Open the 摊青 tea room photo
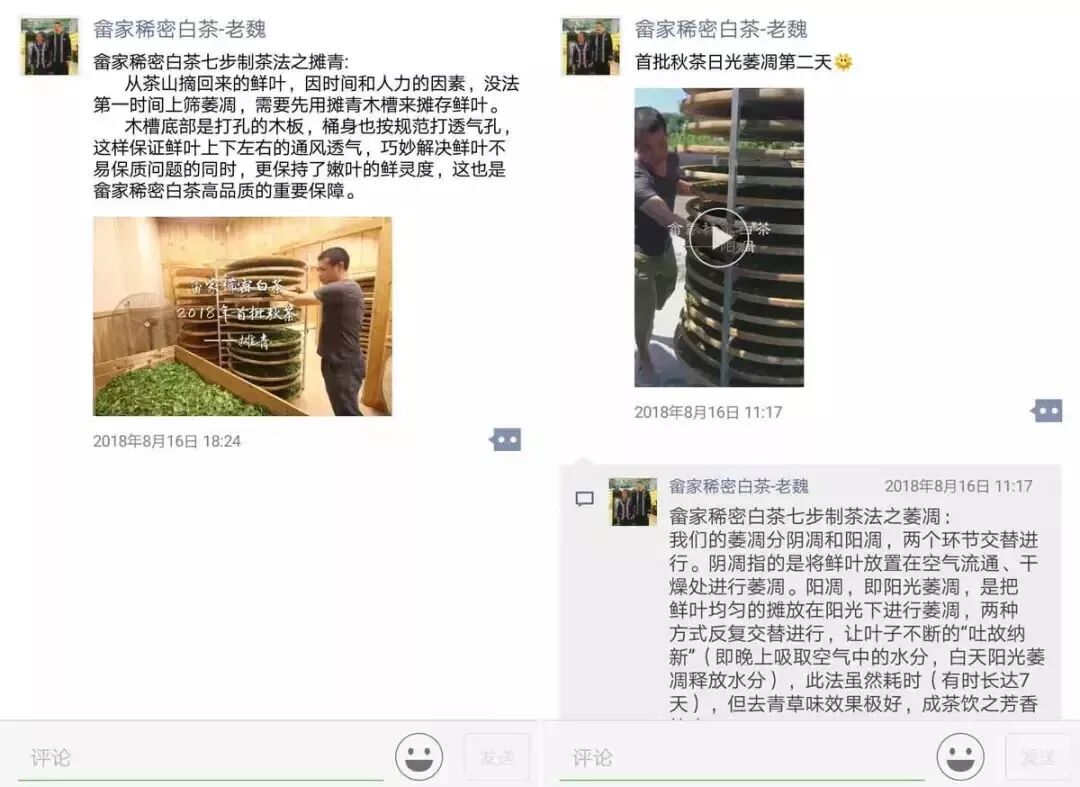Viewport: 1080px width, 787px height. point(242,316)
